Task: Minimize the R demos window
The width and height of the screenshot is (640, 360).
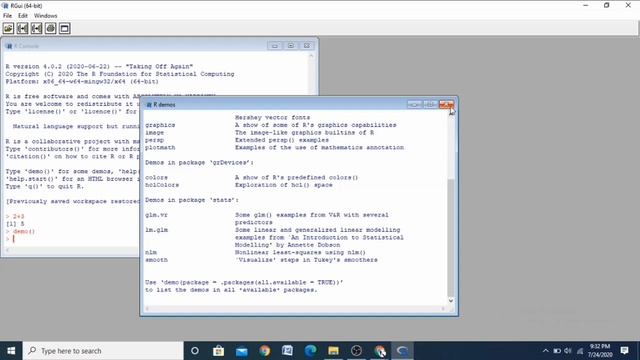Action: point(414,105)
